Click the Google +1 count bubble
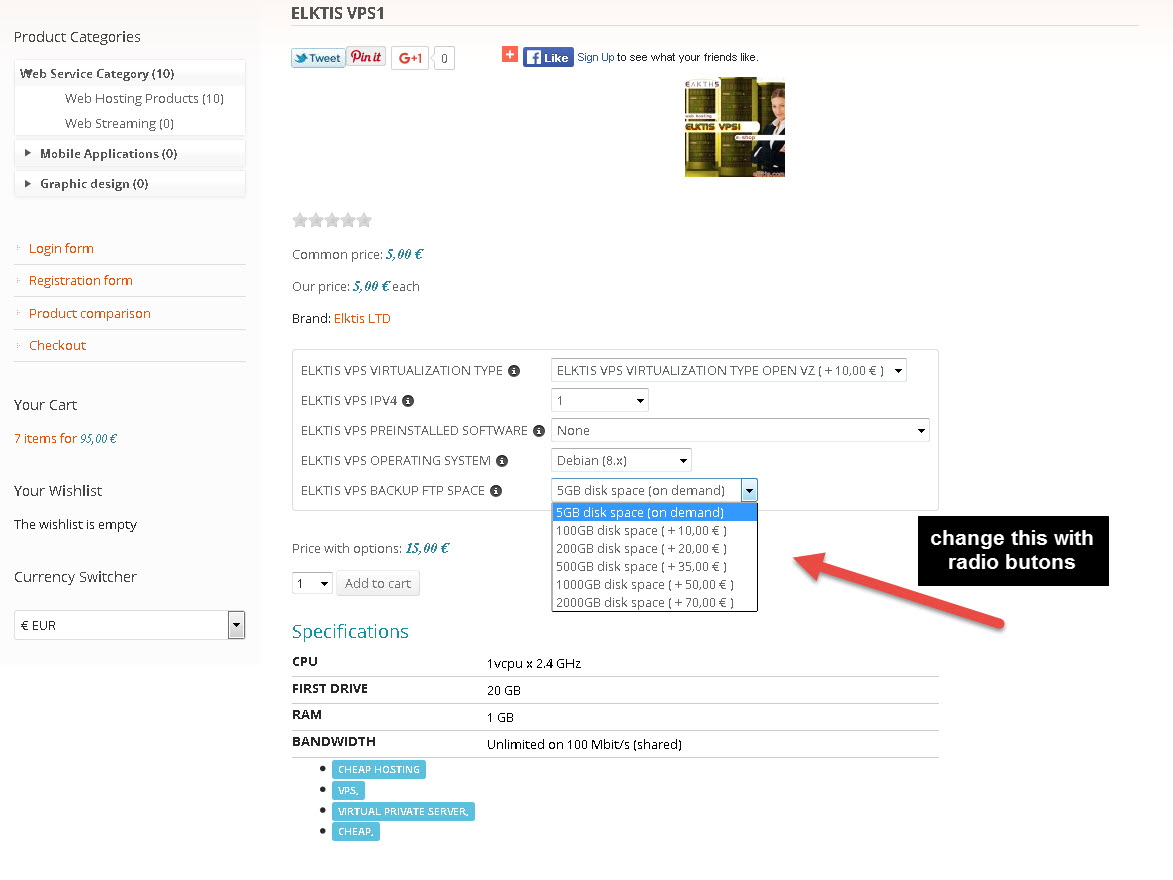1173x880 pixels. pos(444,58)
